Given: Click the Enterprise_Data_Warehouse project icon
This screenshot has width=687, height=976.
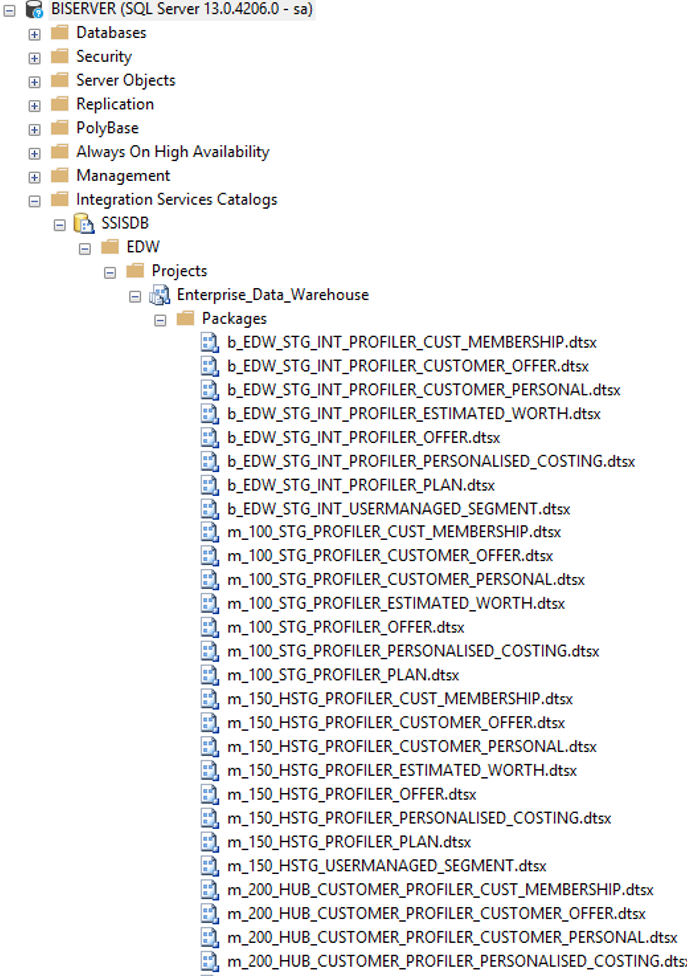Looking at the screenshot, I should pos(160,295).
